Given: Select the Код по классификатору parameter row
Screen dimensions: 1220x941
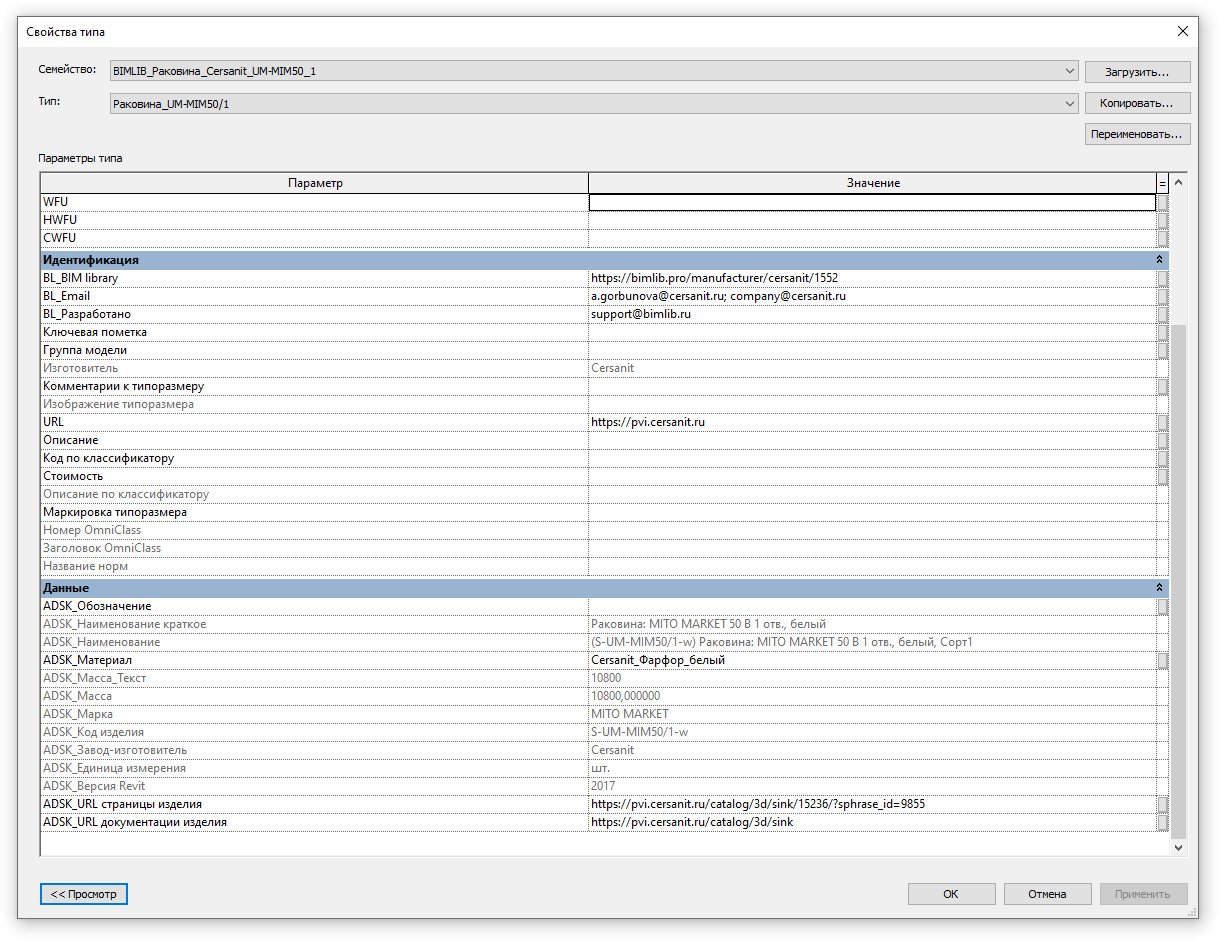Looking at the screenshot, I should click(x=315, y=458).
